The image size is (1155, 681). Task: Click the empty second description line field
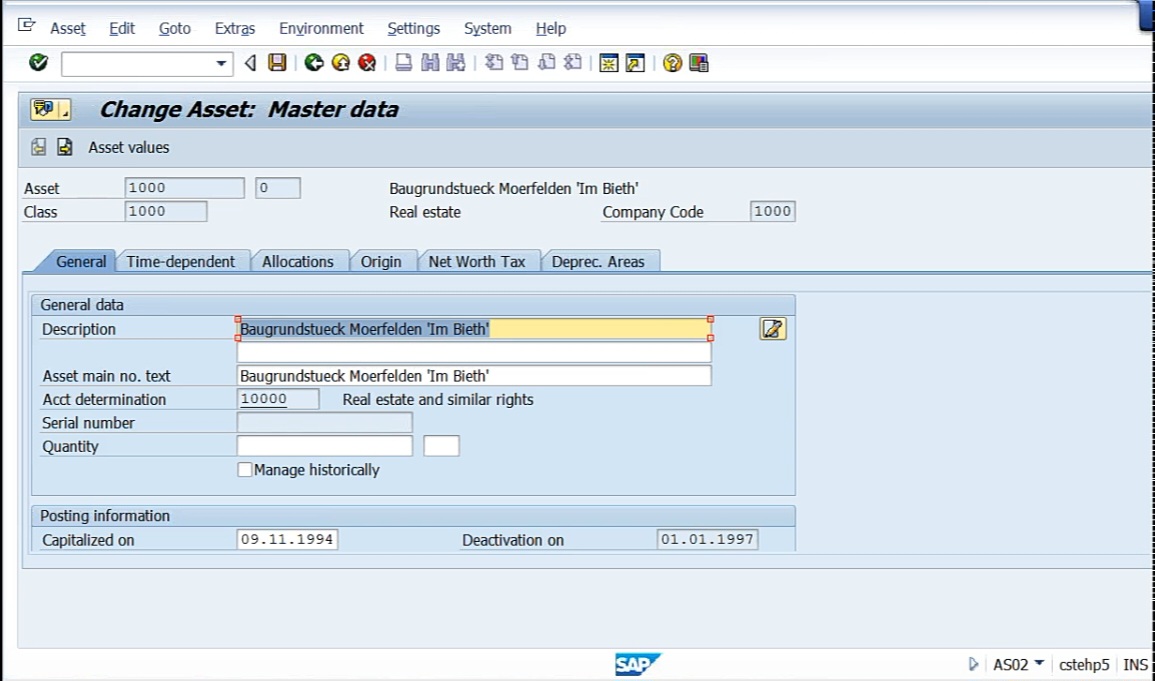point(474,352)
